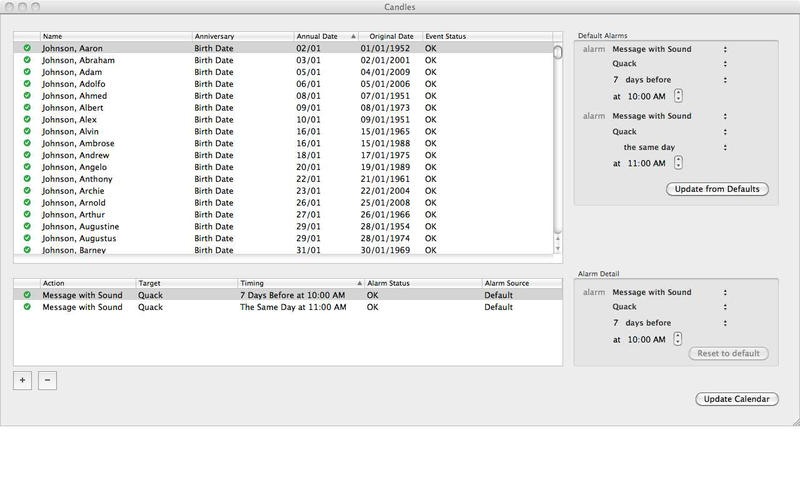Adjust Alarm Detail time stepper
Viewport: 800px width, 500px height.
point(679,340)
